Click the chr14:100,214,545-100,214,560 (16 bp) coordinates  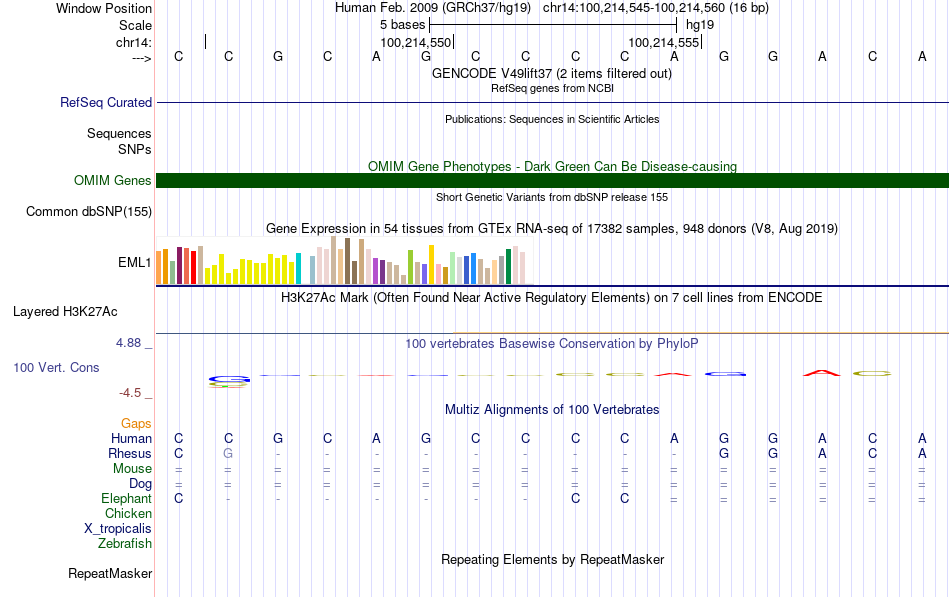click(x=656, y=8)
